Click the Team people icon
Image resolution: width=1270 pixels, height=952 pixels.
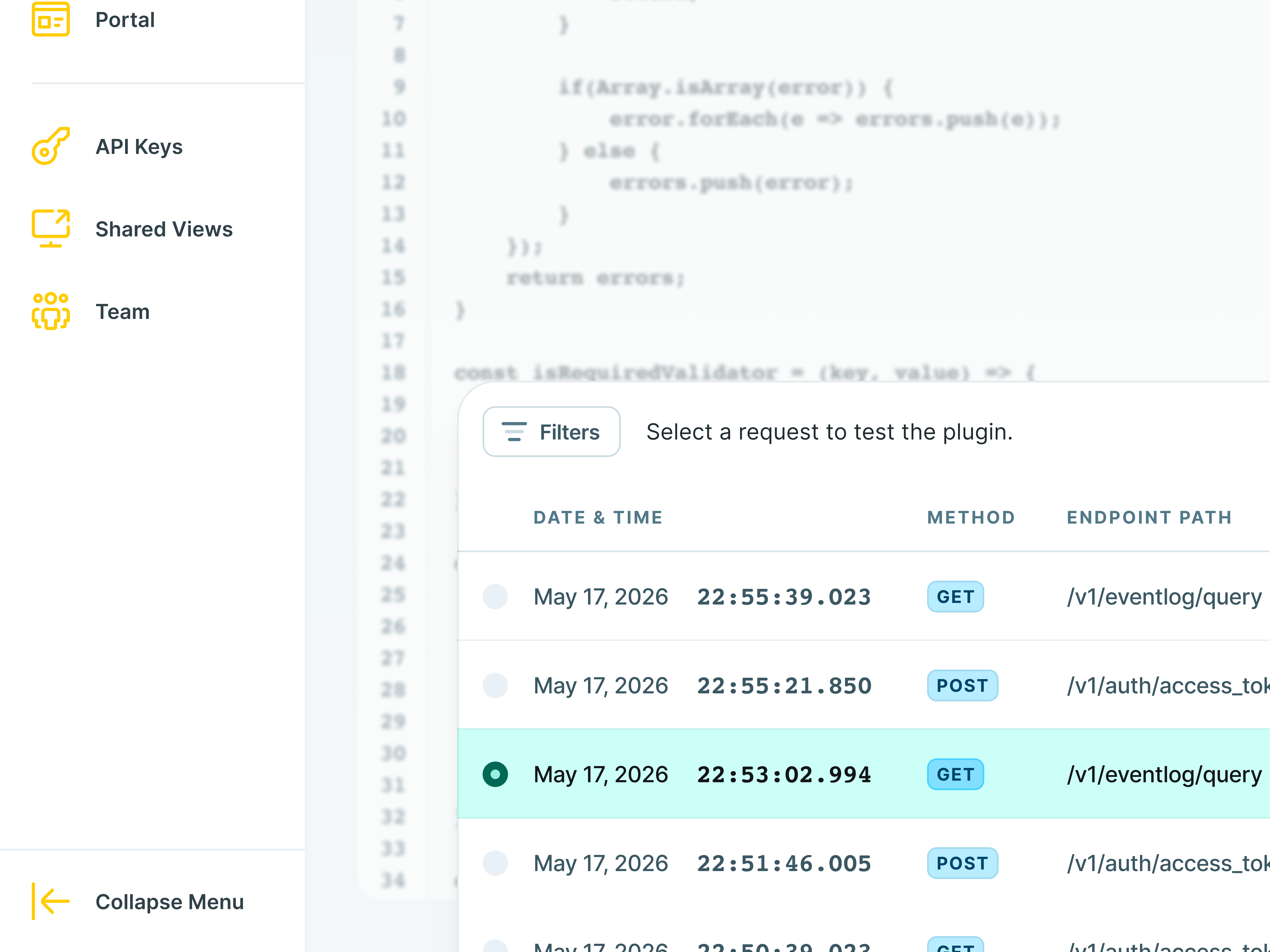(x=50, y=311)
